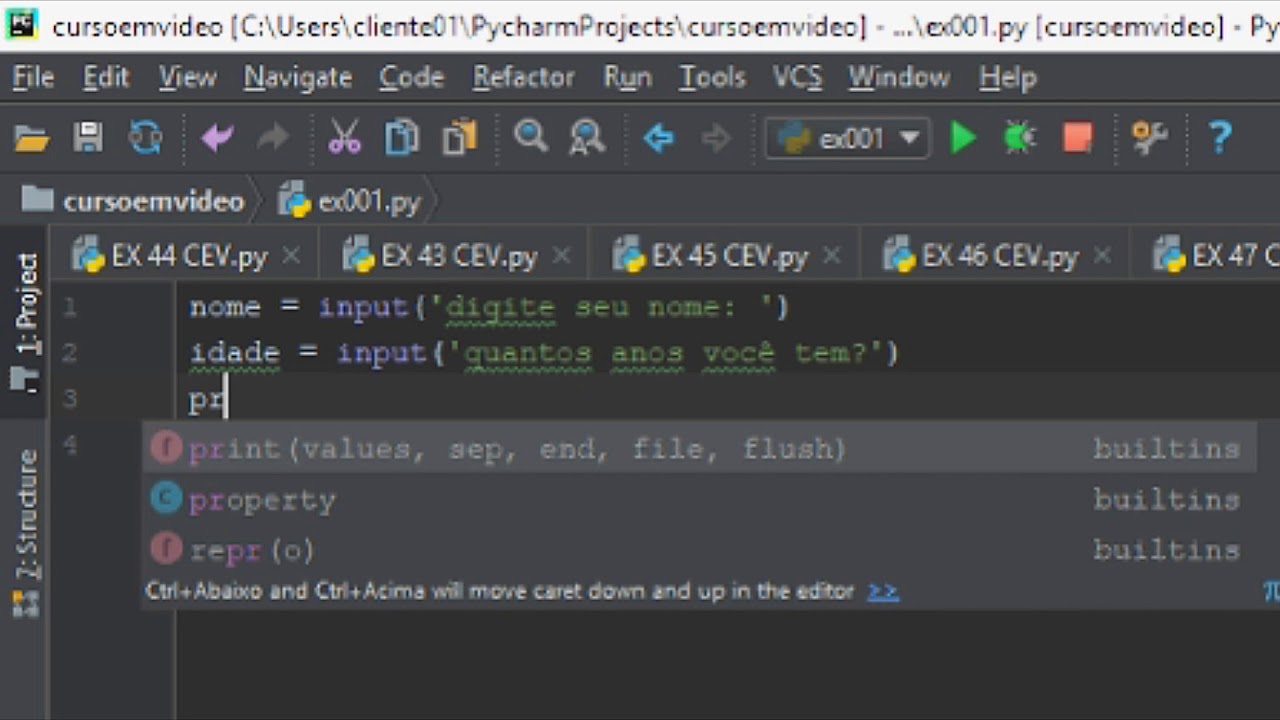This screenshot has width=1280, height=720.
Task: Click the >> link in completion hint
Action: (x=883, y=591)
